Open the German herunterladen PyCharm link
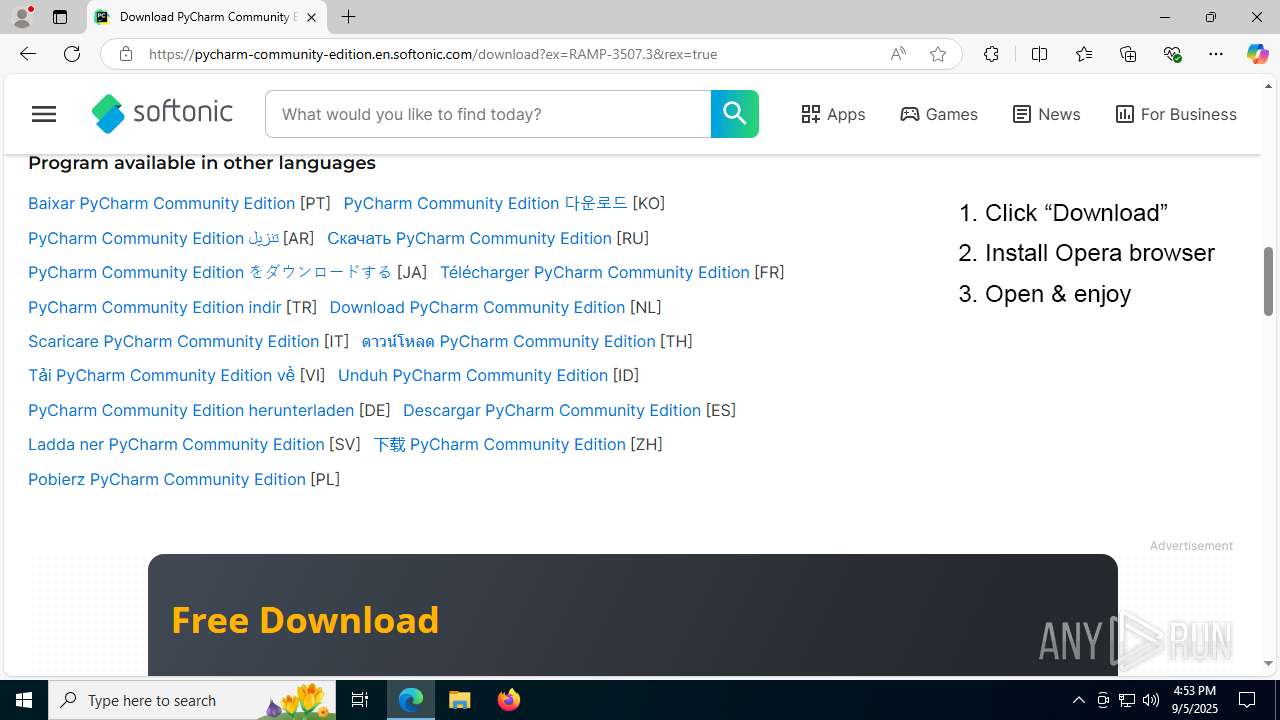This screenshot has width=1280, height=720. pyautogui.click(x=191, y=410)
